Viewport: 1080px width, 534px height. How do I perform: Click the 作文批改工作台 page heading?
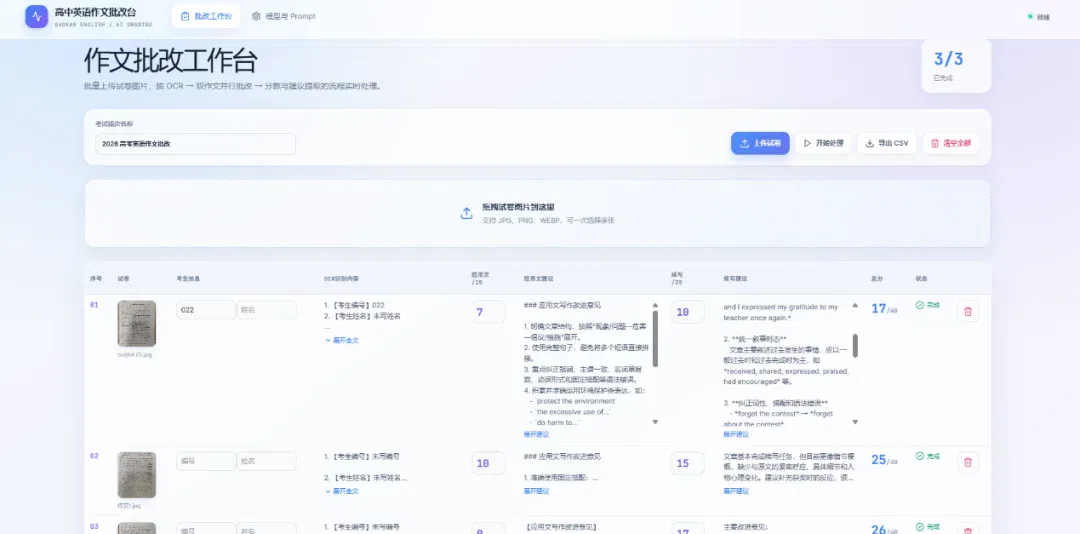pyautogui.click(x=171, y=61)
